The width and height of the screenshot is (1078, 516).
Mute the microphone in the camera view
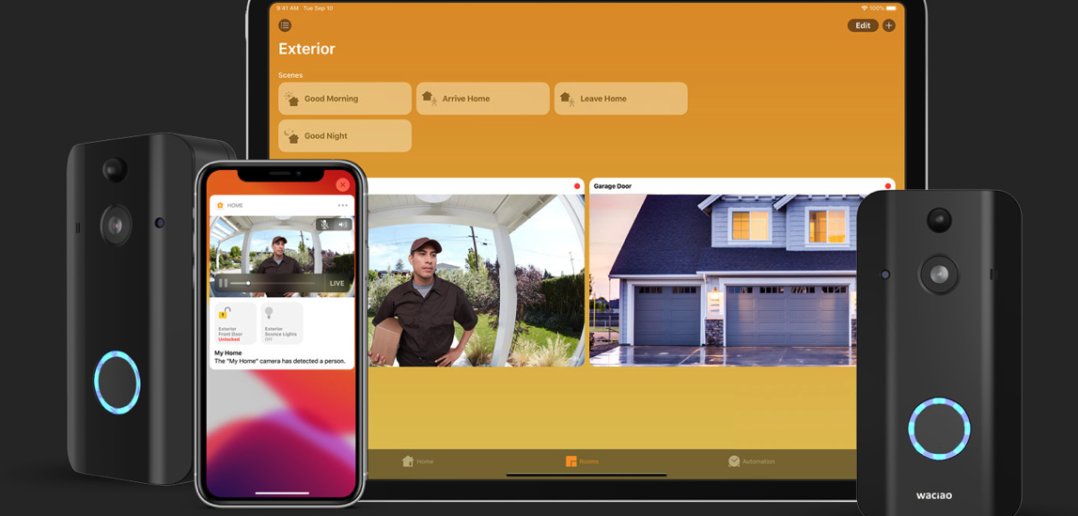(325, 225)
